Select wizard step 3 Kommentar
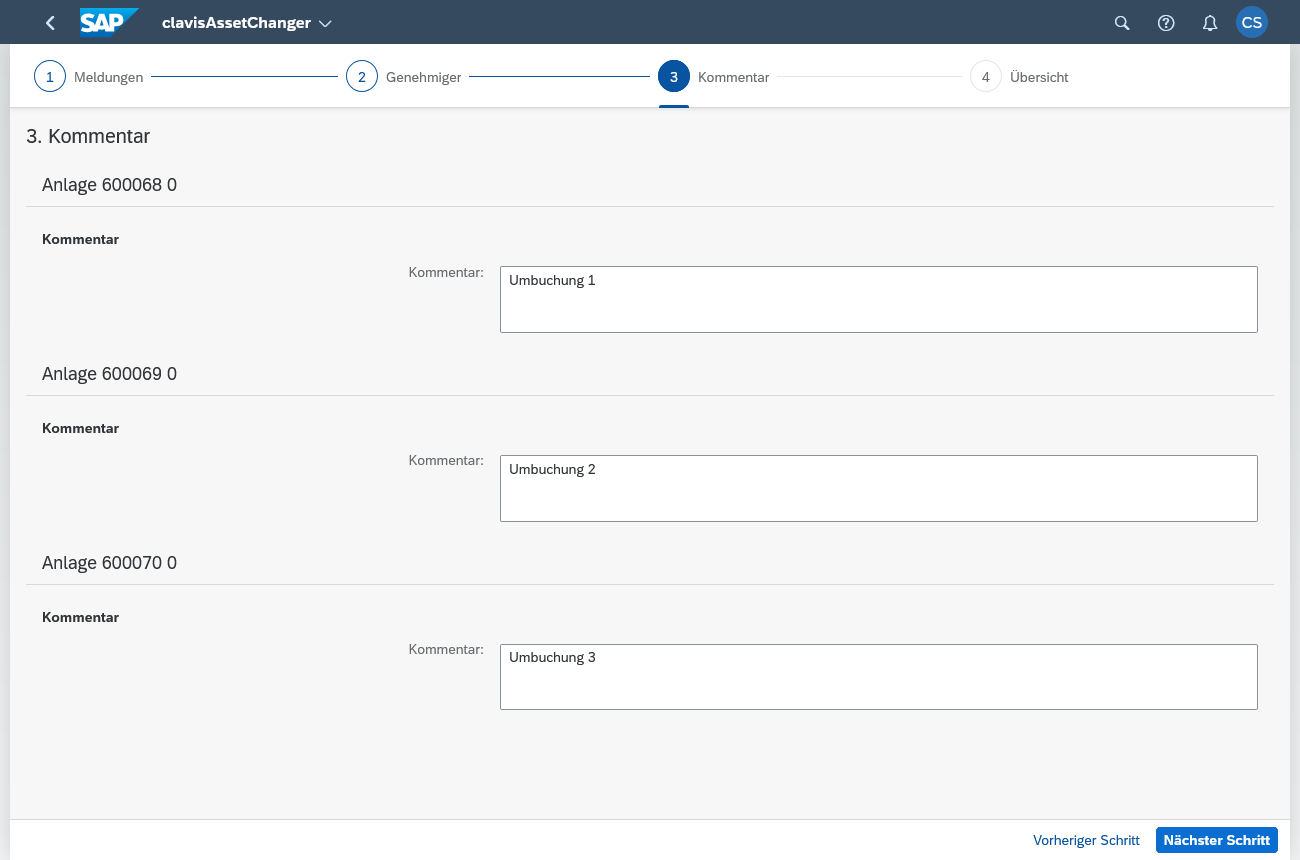The width and height of the screenshot is (1300, 860). tap(674, 77)
